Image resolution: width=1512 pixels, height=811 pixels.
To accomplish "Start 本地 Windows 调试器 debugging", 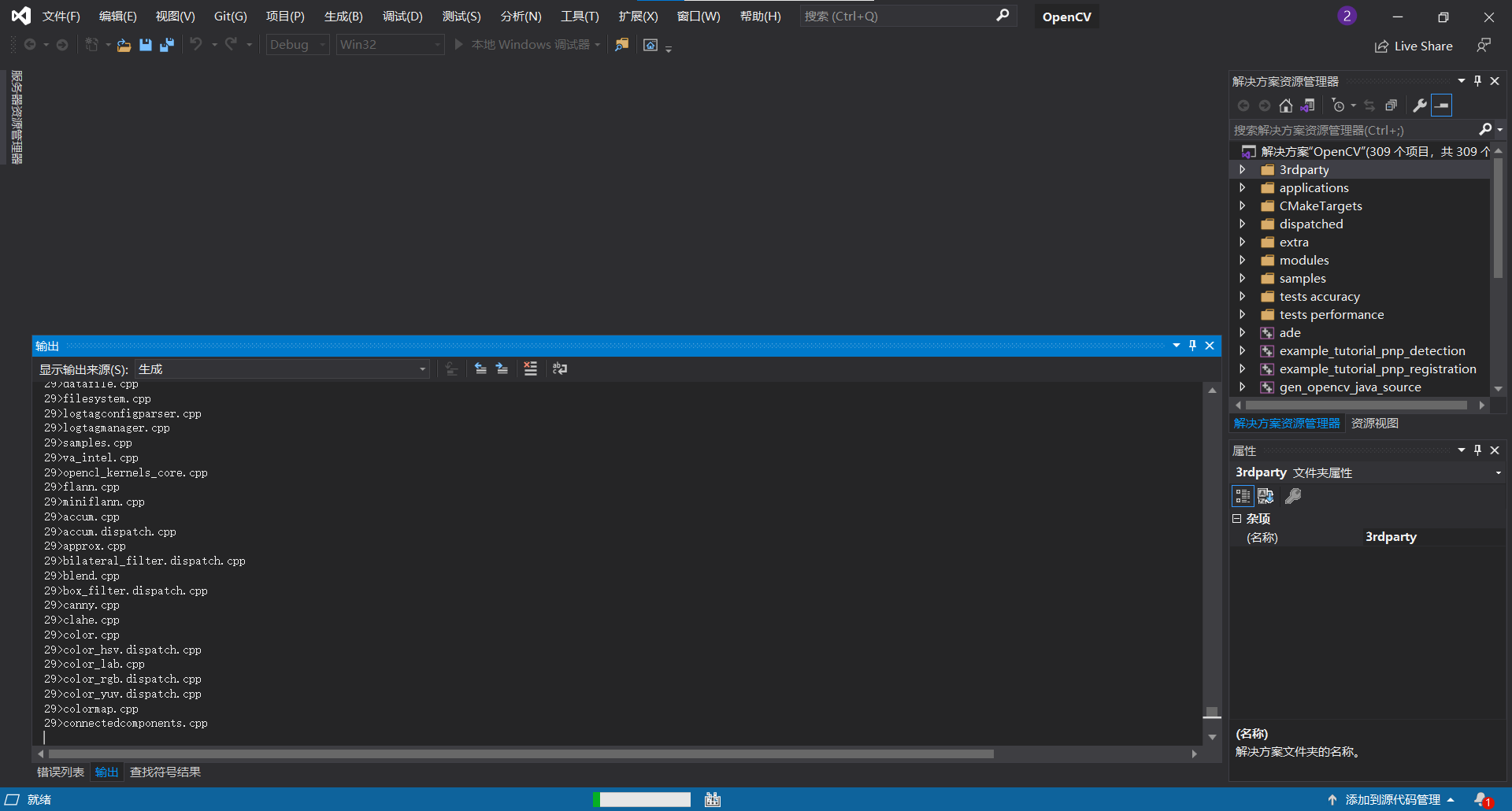I will (523, 45).
